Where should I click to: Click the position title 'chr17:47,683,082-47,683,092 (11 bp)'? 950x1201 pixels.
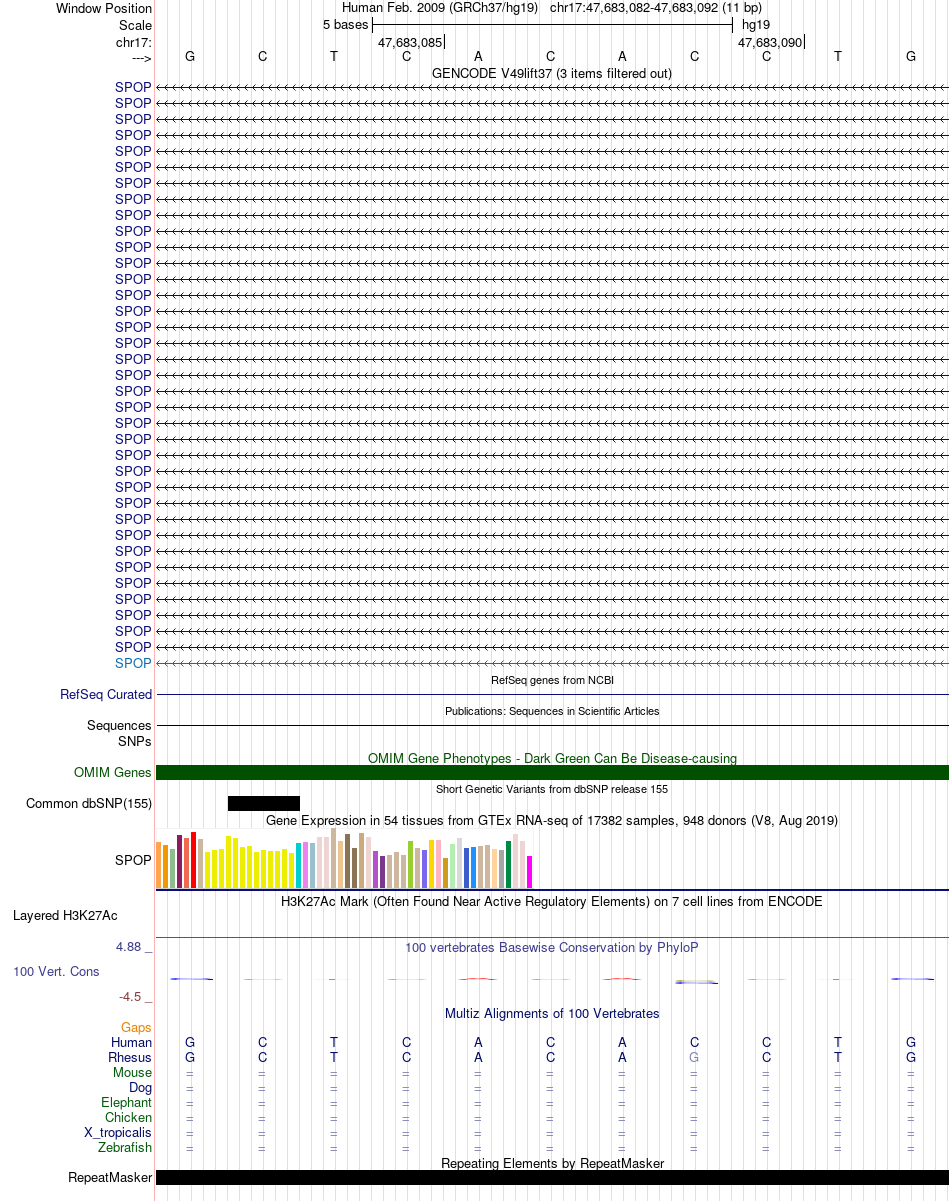point(656,8)
